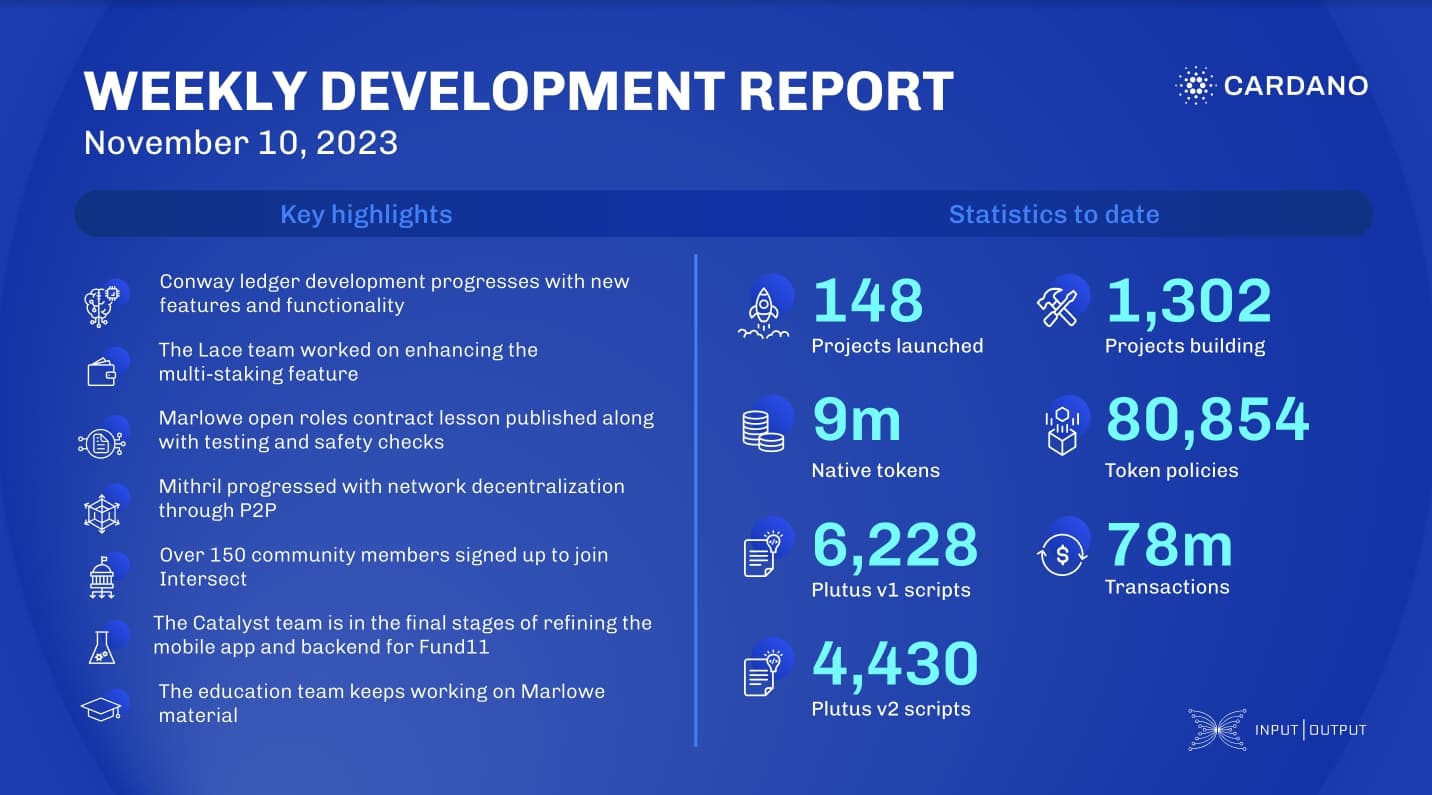The image size is (1432, 795).
Task: Click the Token policies label
Action: click(1171, 470)
